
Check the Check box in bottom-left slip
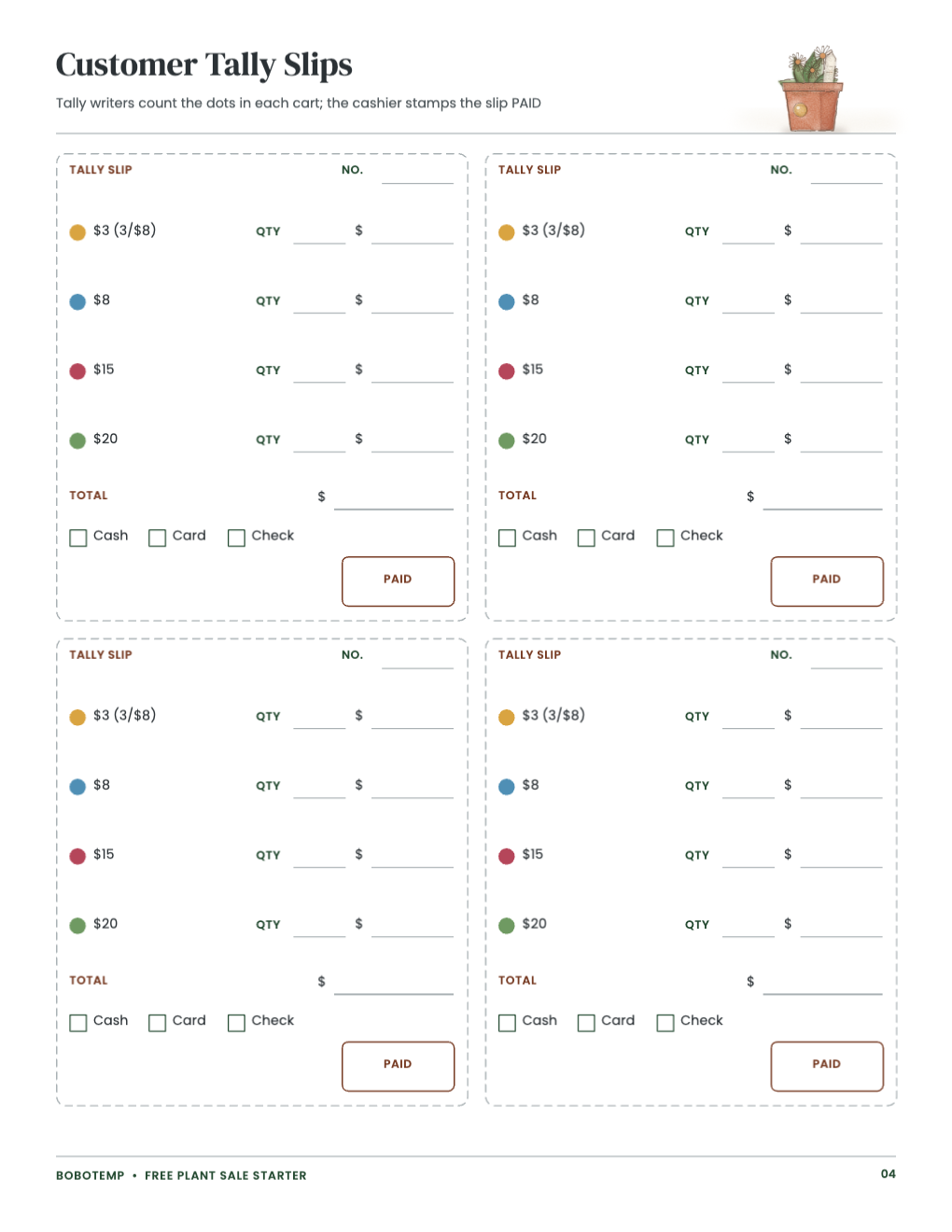[x=236, y=1023]
